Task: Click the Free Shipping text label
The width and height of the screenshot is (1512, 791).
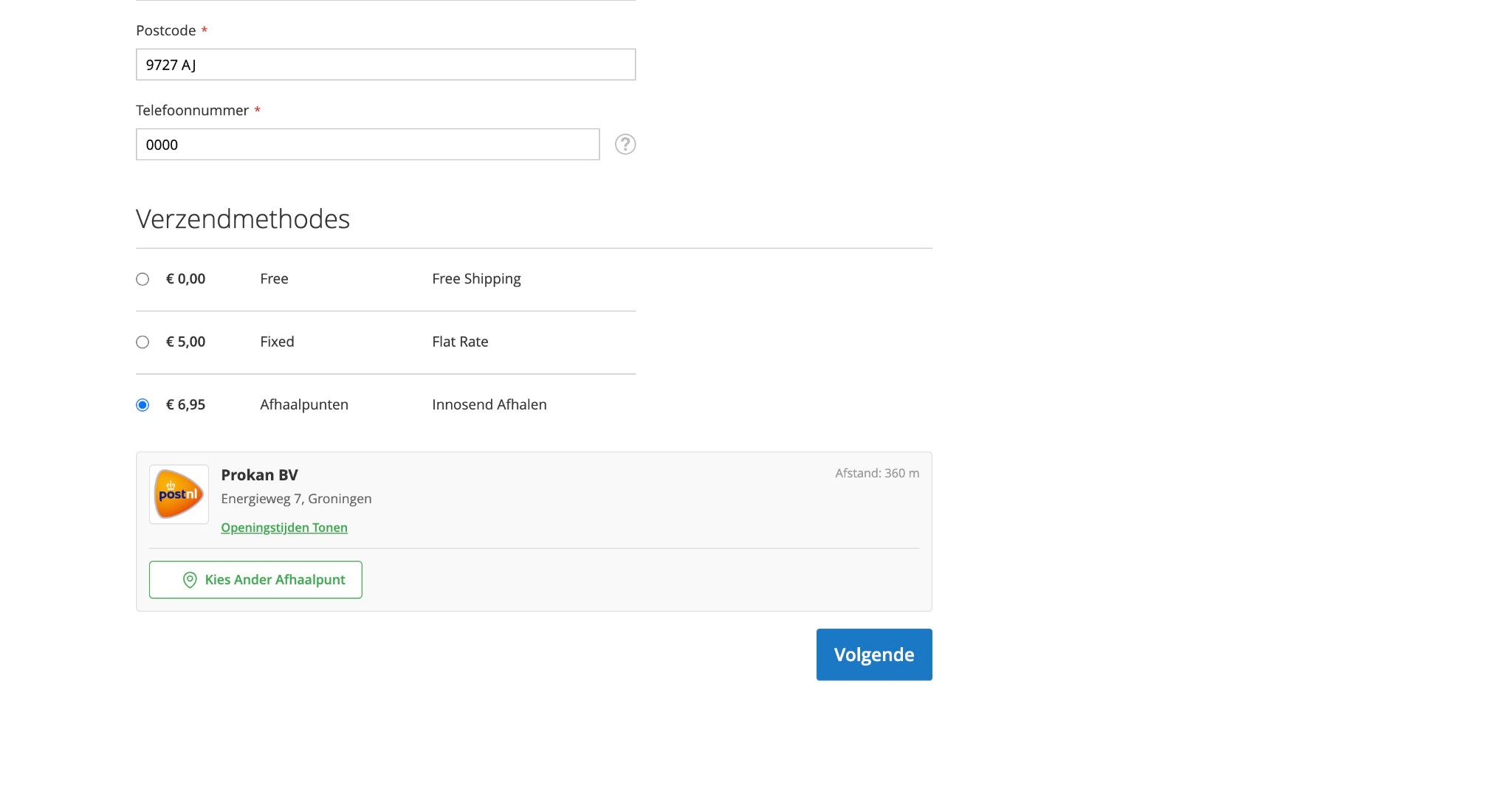Action: pyautogui.click(x=476, y=278)
